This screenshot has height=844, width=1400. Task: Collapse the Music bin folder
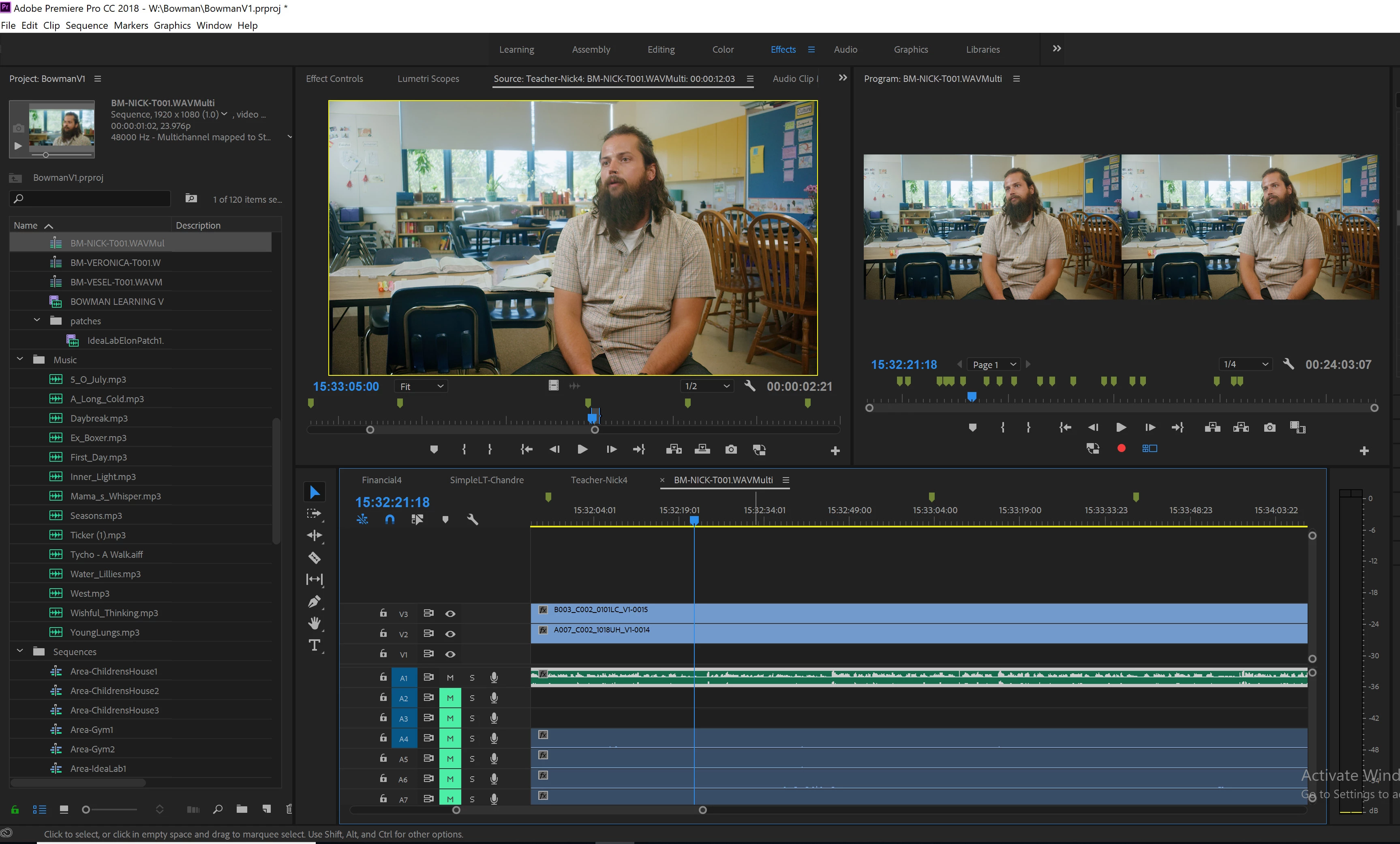[x=20, y=359]
